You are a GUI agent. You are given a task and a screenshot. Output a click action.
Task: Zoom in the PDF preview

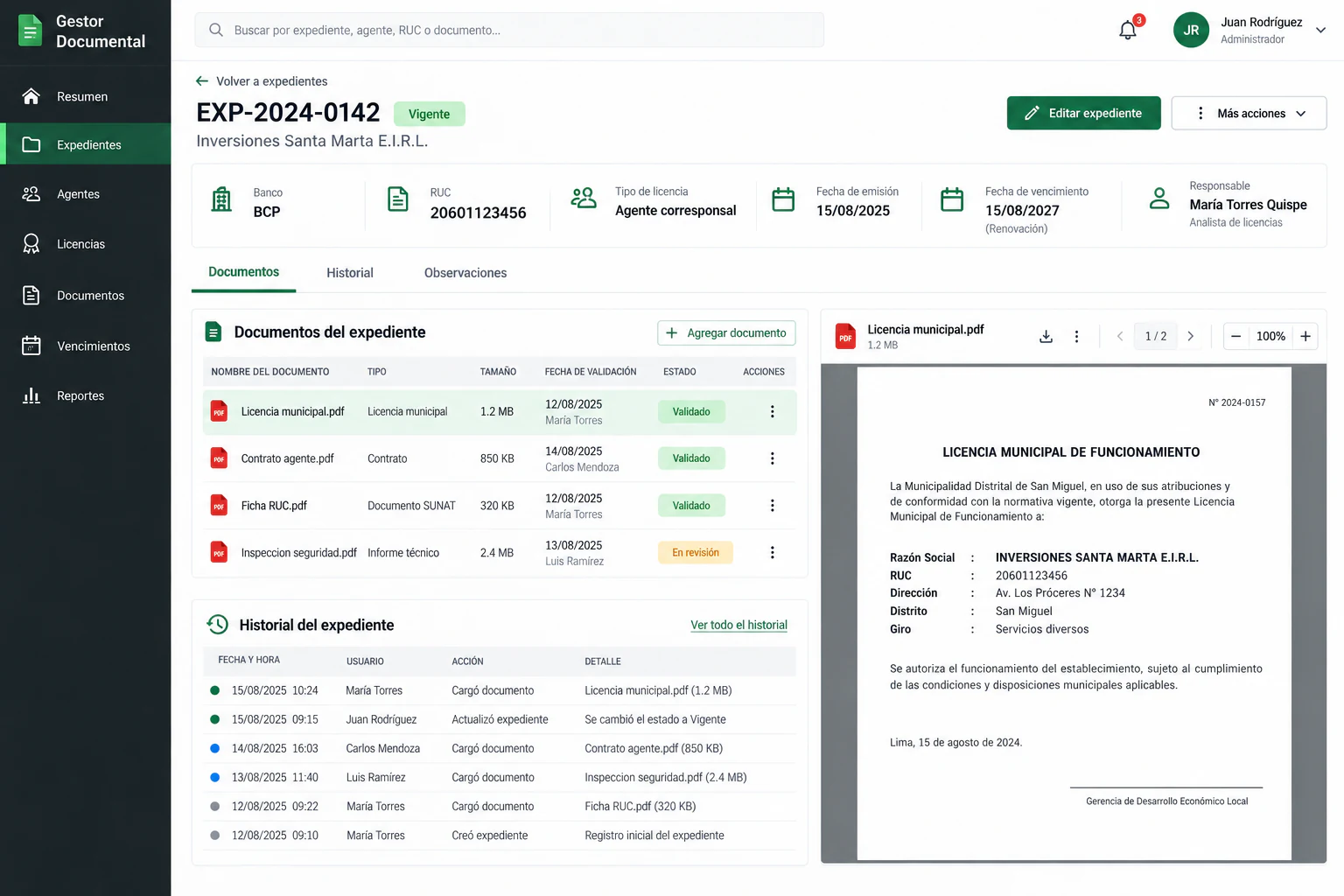pos(1305,336)
